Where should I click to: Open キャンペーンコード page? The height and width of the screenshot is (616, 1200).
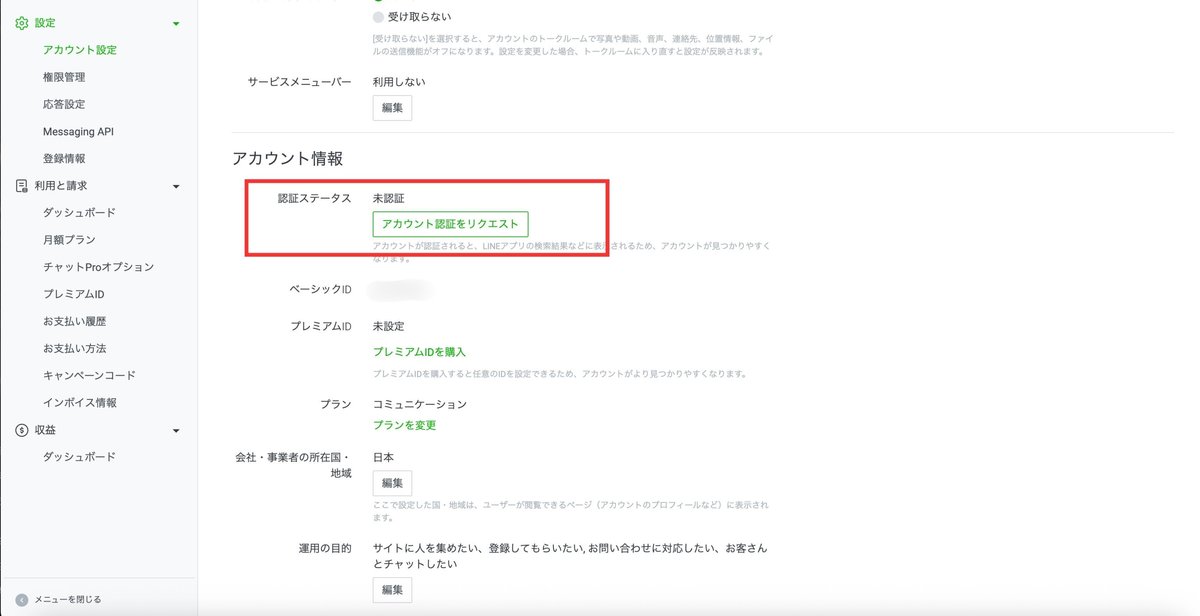pyautogui.click(x=89, y=376)
